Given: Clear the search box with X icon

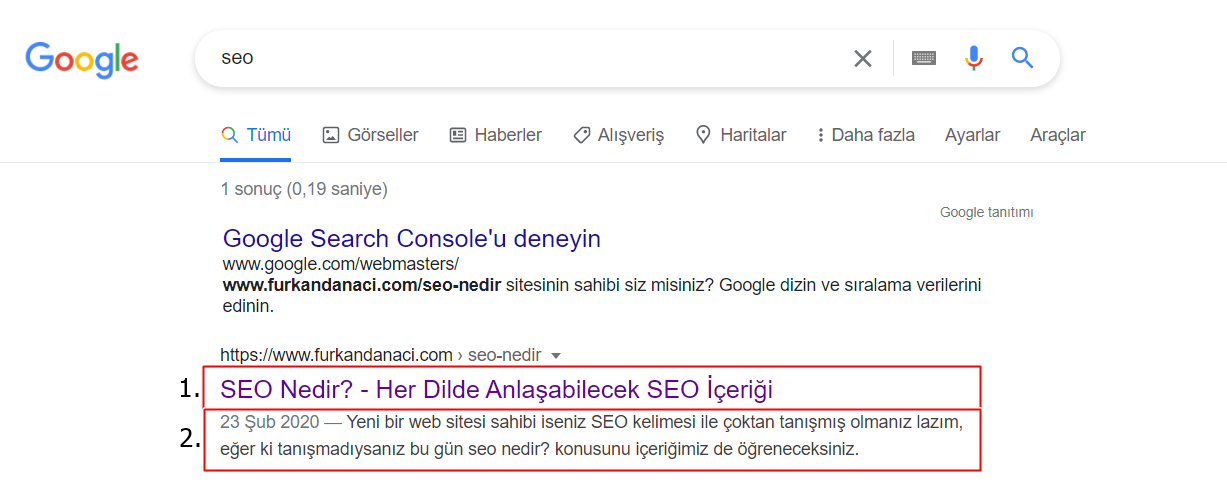Looking at the screenshot, I should click(x=862, y=58).
